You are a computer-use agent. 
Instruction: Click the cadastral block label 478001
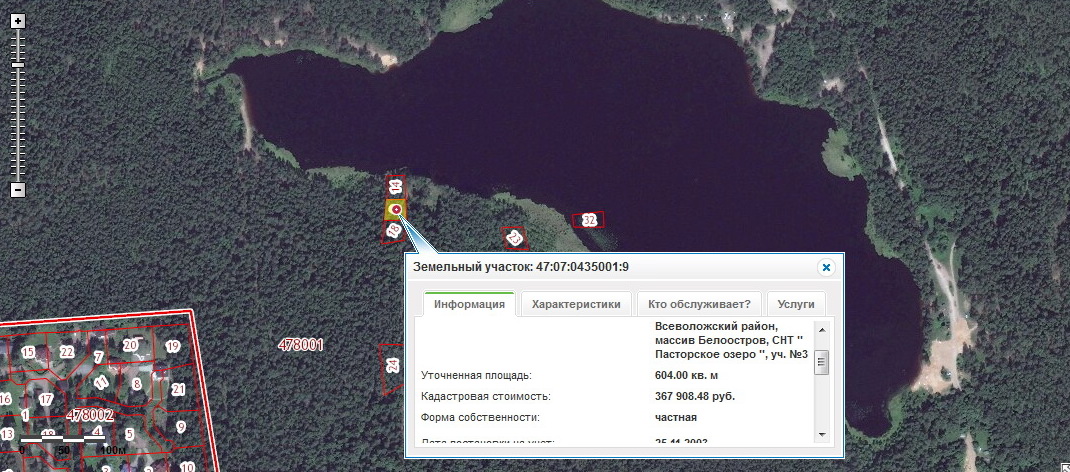[x=300, y=344]
